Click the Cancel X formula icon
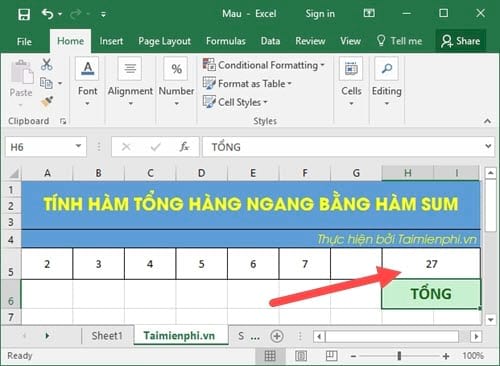 [126, 147]
